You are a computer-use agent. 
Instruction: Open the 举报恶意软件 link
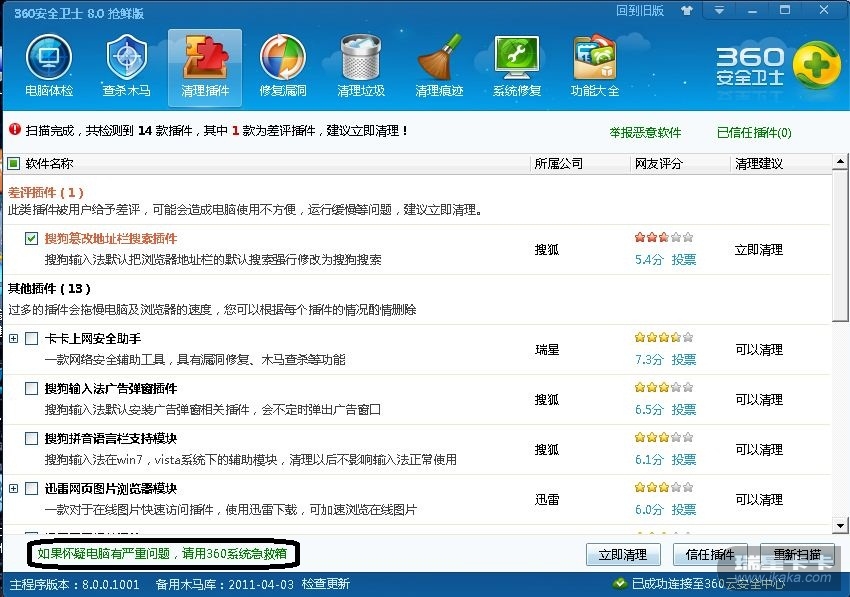point(645,132)
